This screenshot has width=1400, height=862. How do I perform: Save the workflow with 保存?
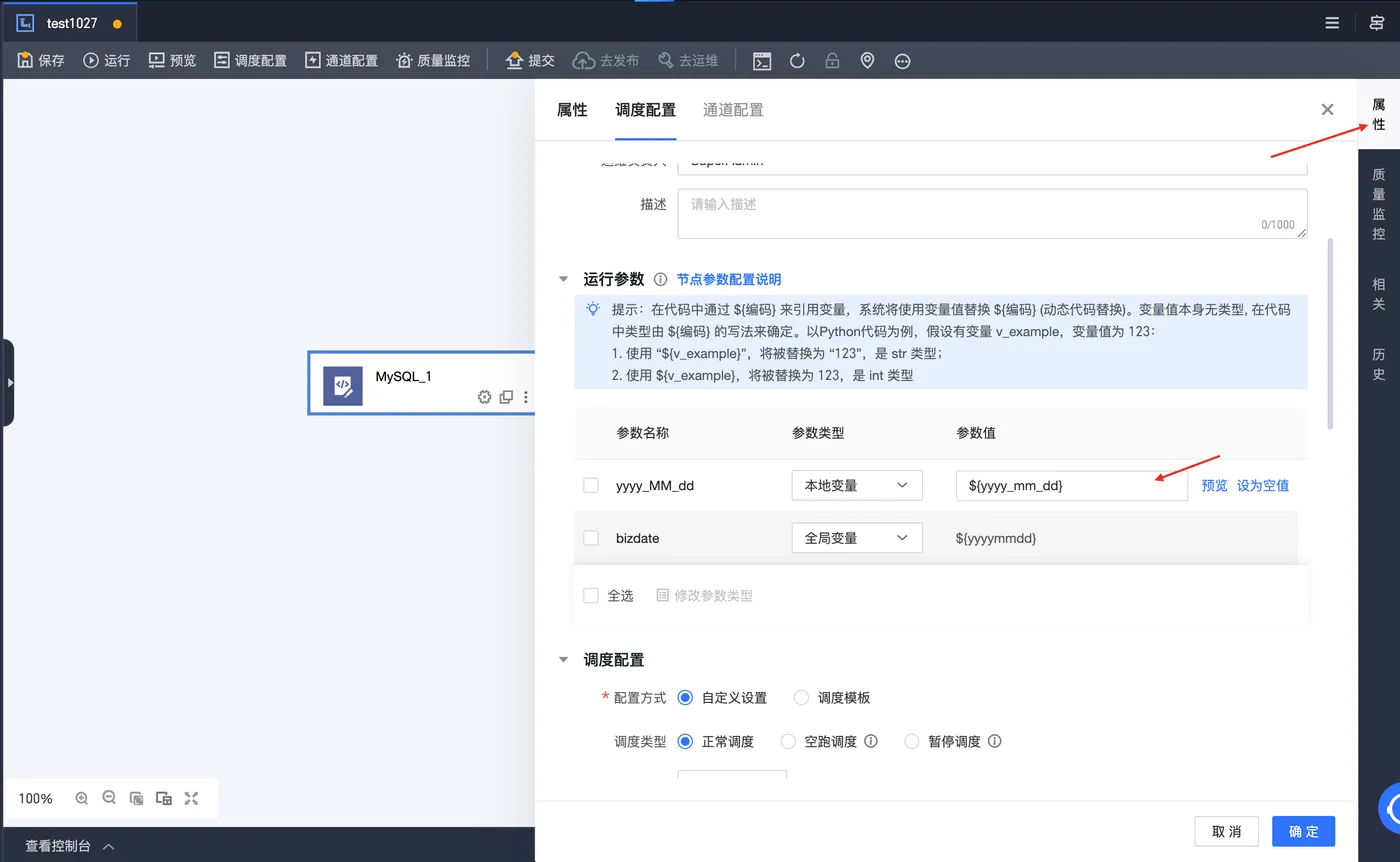pos(41,60)
